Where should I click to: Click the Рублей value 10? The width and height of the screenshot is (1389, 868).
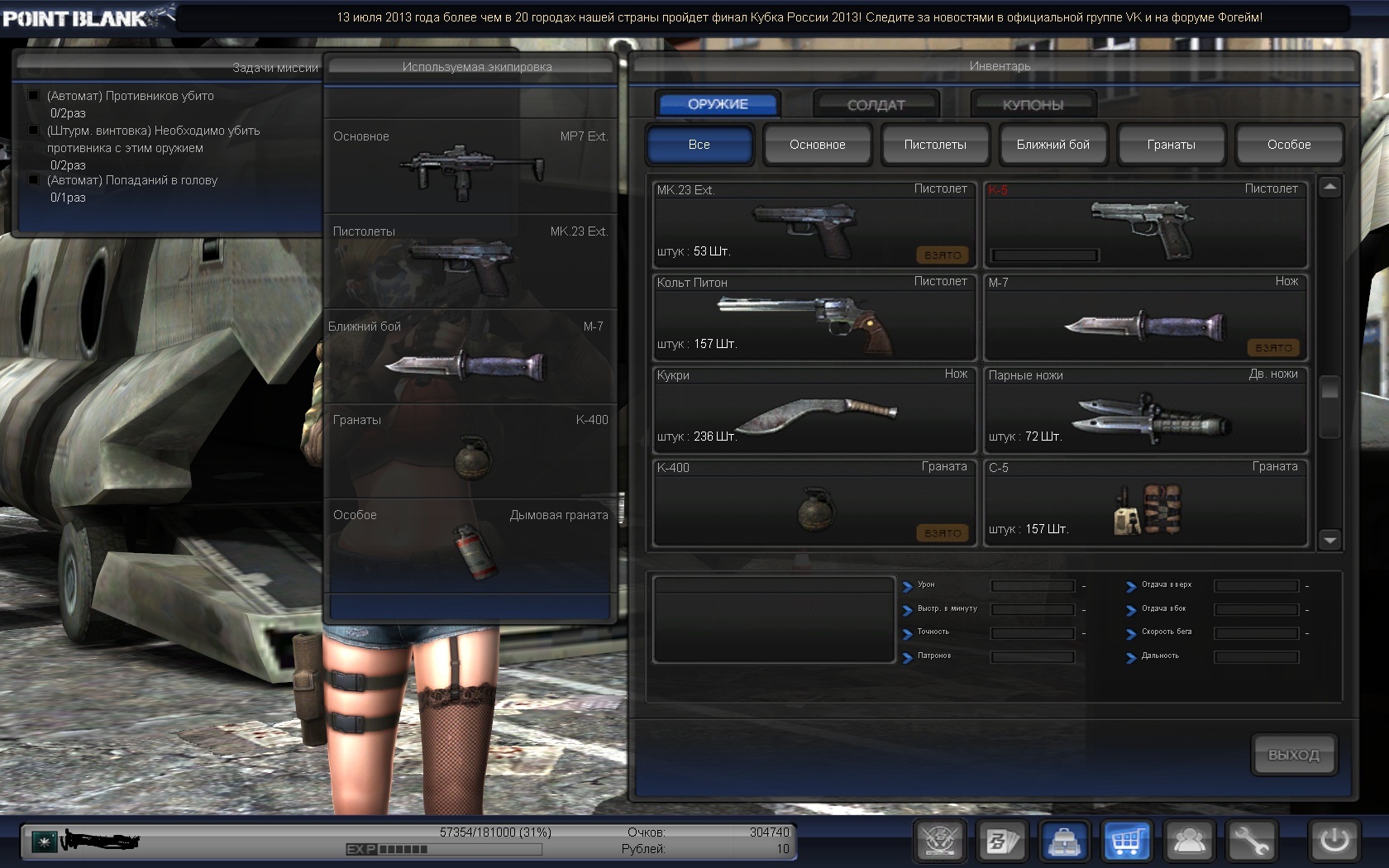click(783, 849)
